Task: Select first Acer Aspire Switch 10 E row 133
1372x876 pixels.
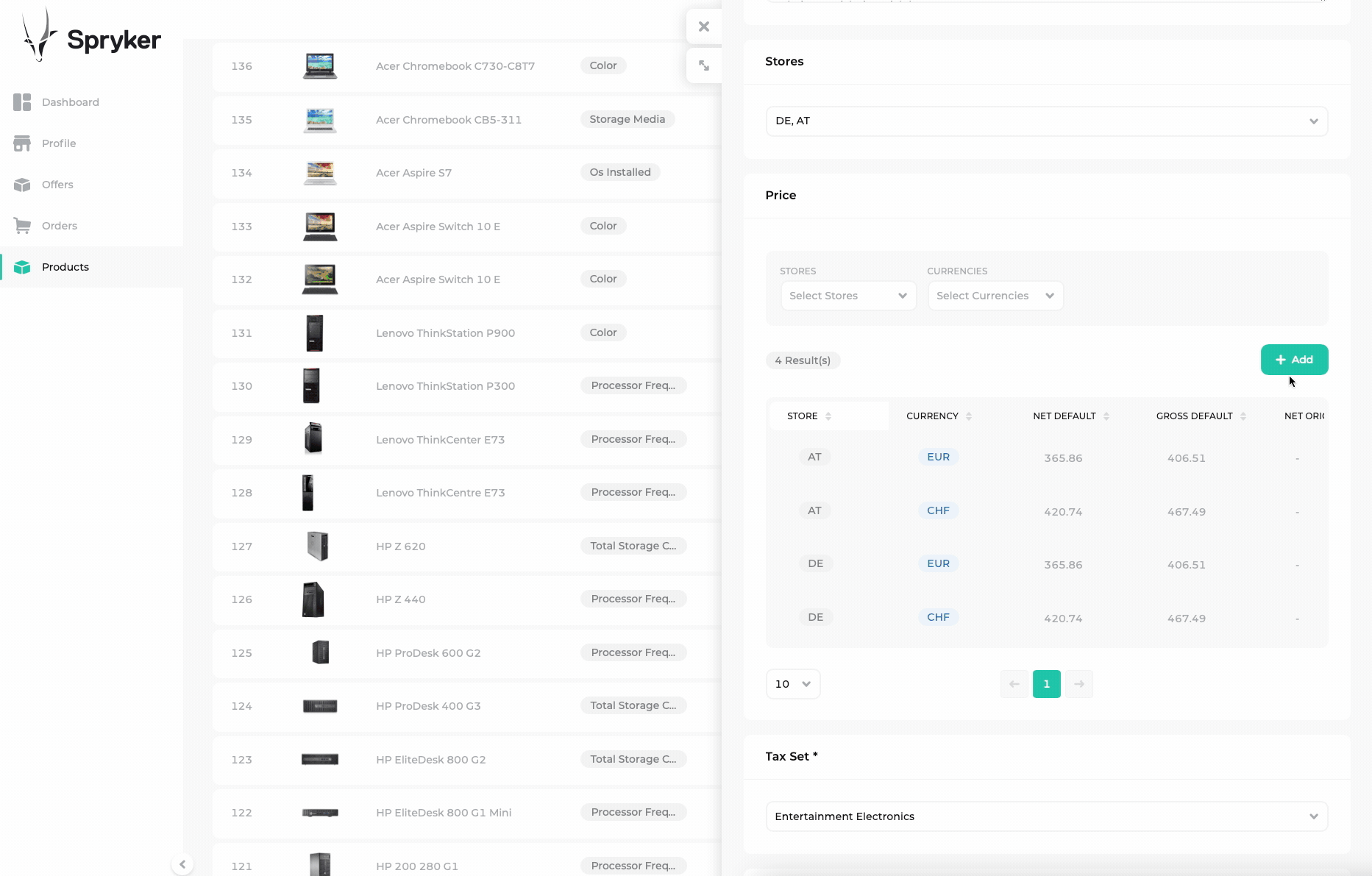Action: 467,226
